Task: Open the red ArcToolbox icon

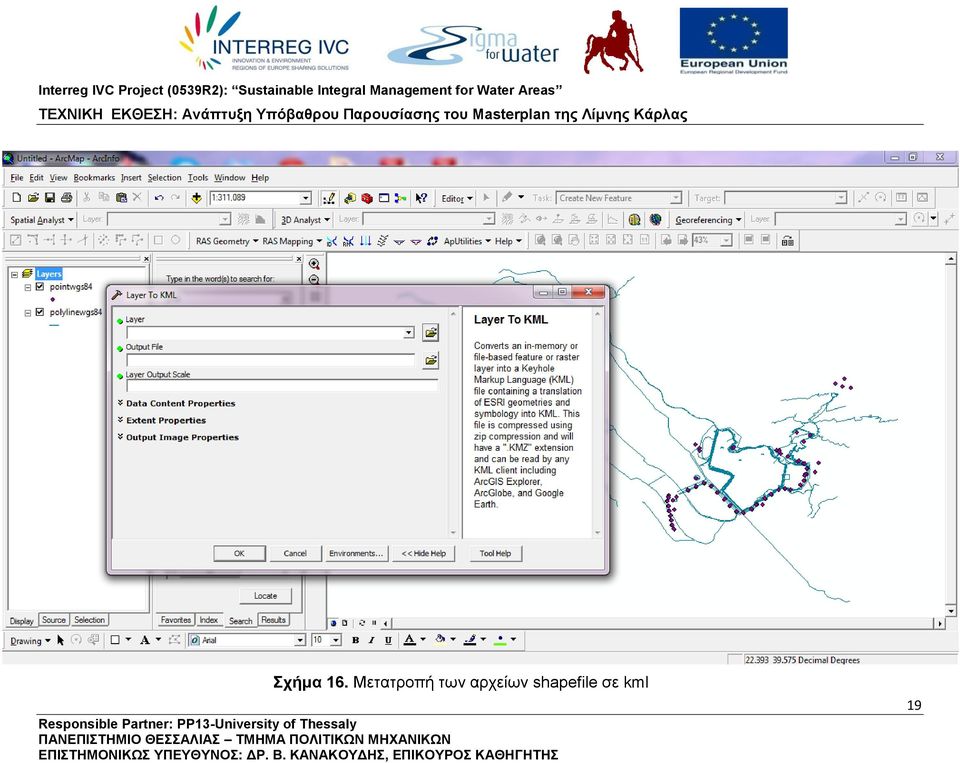Action: 367,198
